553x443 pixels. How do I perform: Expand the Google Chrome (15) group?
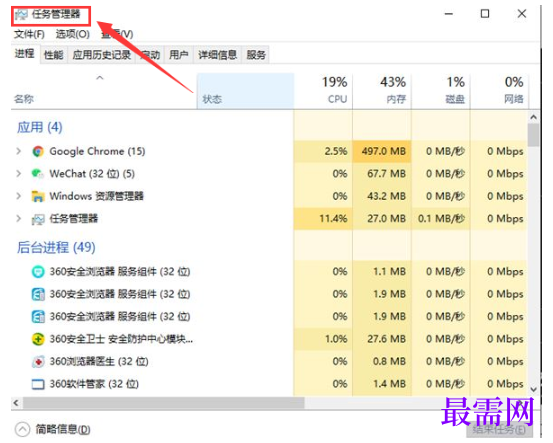pyautogui.click(x=19, y=151)
